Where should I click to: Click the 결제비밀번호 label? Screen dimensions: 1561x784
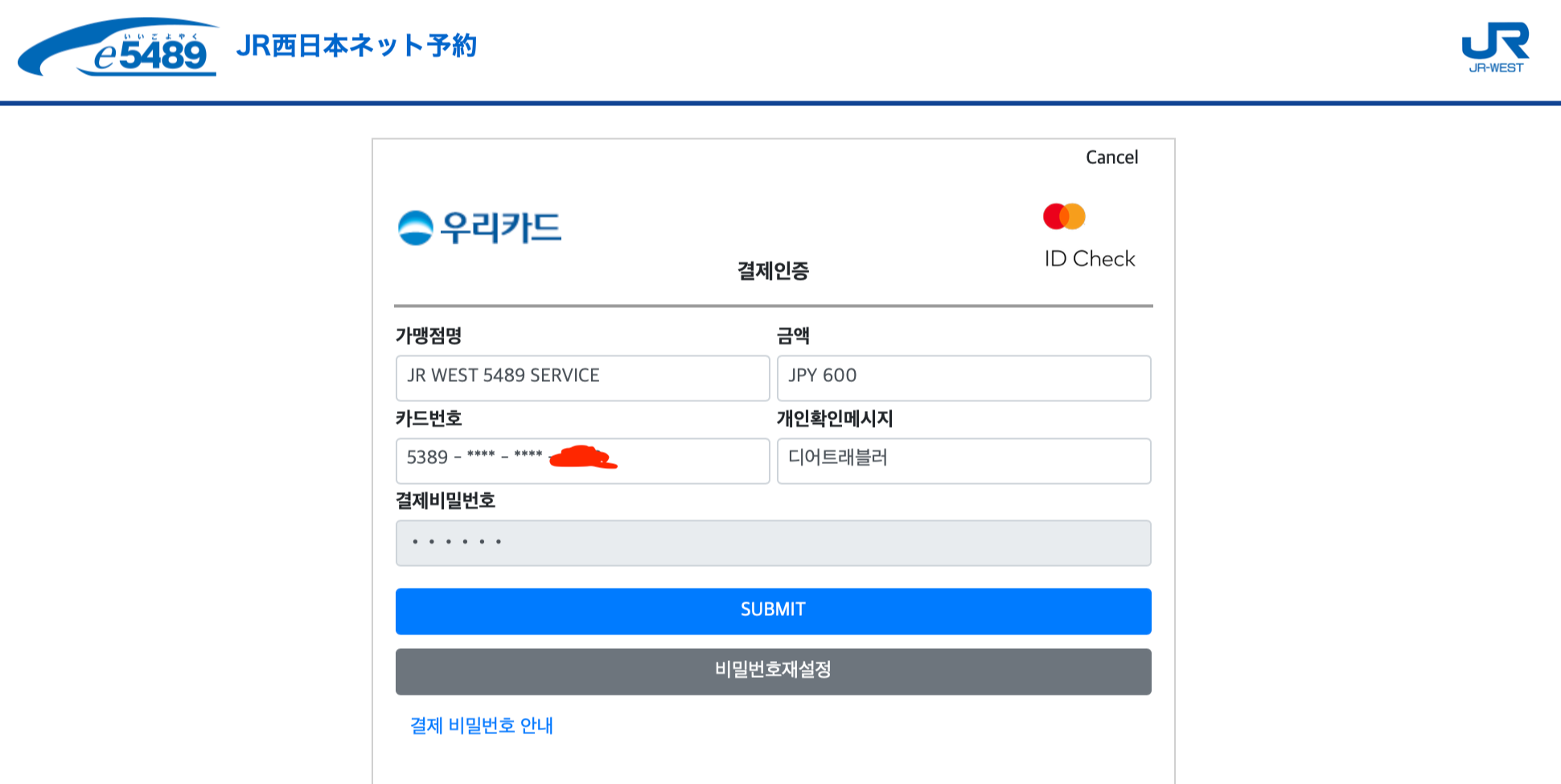[x=445, y=501]
